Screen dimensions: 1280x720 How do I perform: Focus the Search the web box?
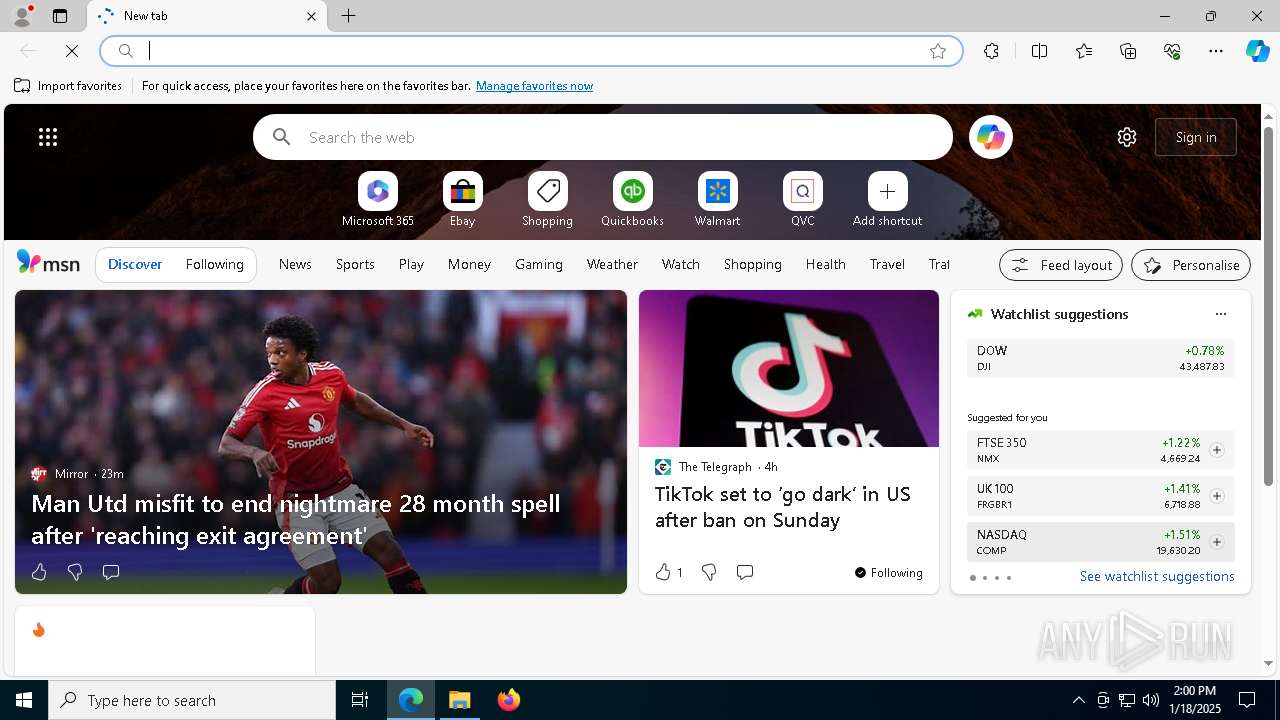603,137
